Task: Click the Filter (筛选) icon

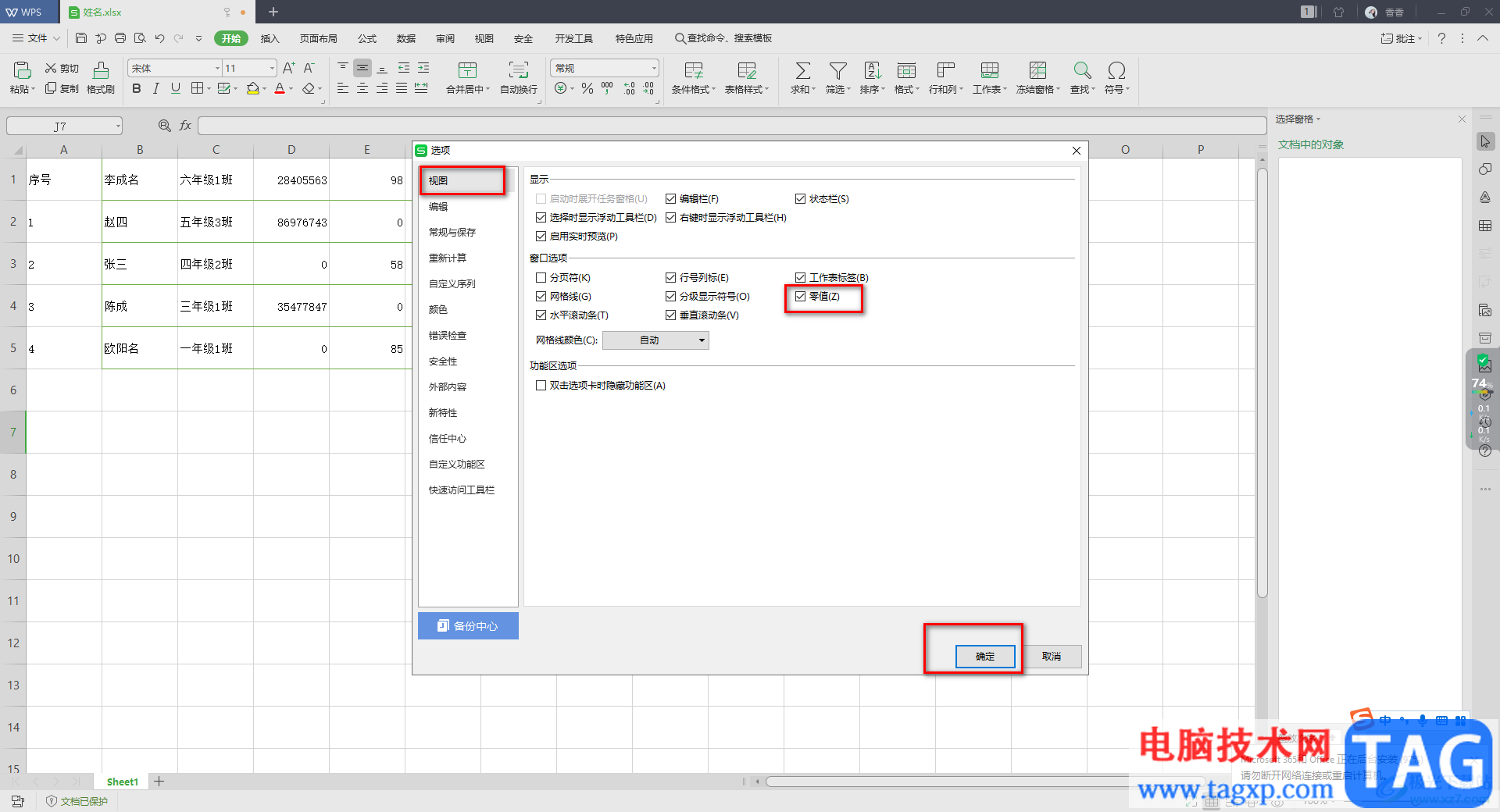Action: tap(837, 70)
